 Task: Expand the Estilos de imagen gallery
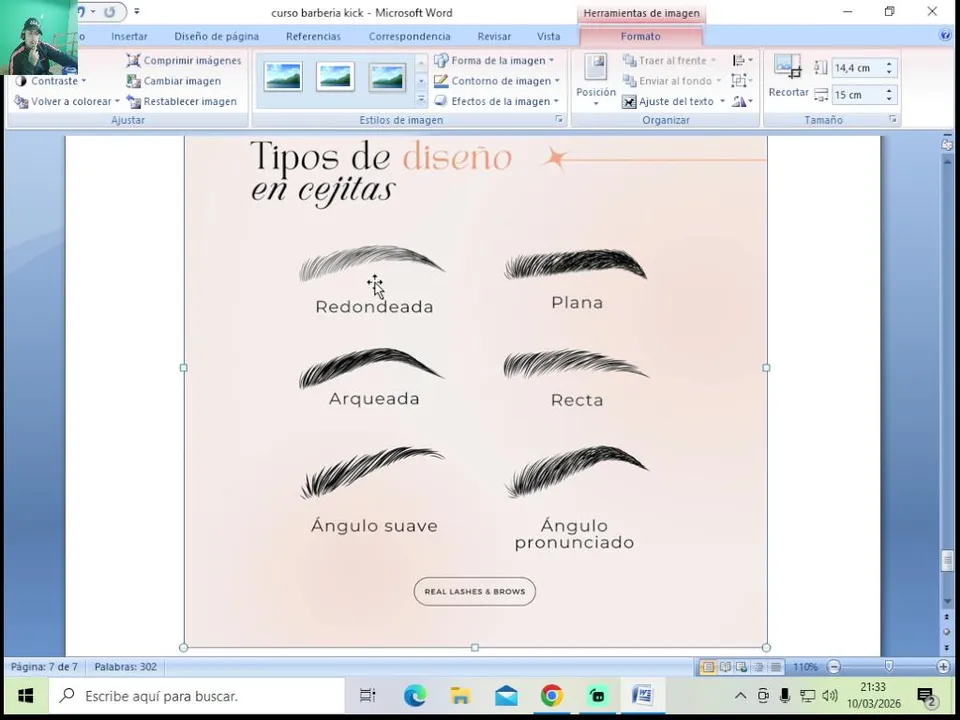tap(421, 99)
